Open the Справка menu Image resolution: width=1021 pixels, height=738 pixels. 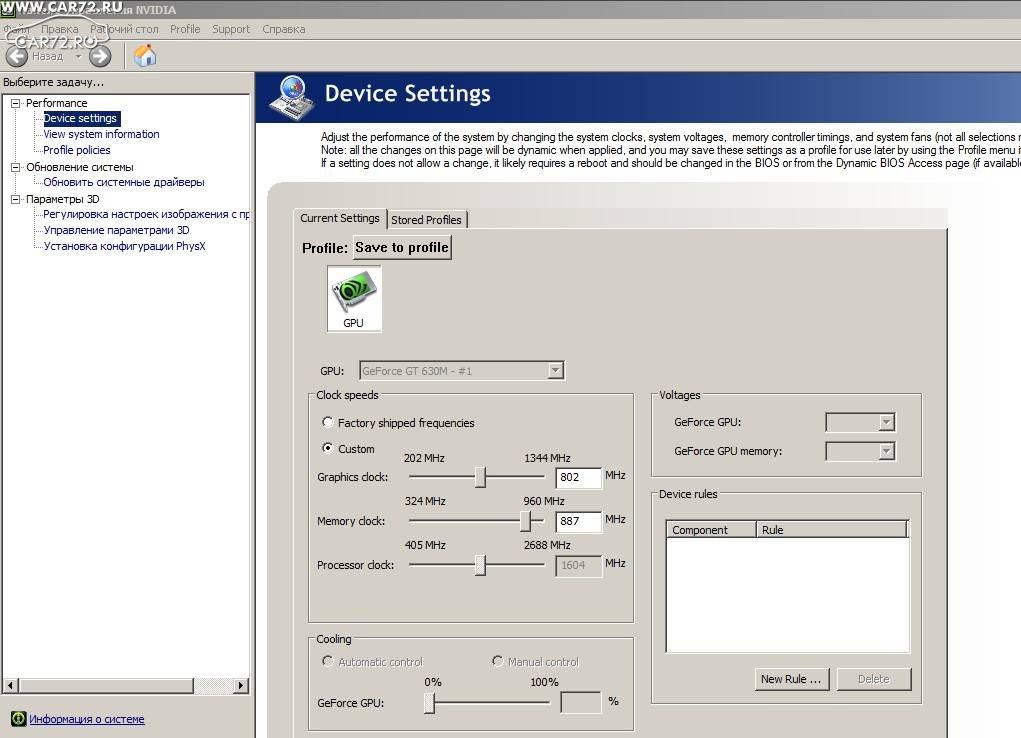coord(284,29)
